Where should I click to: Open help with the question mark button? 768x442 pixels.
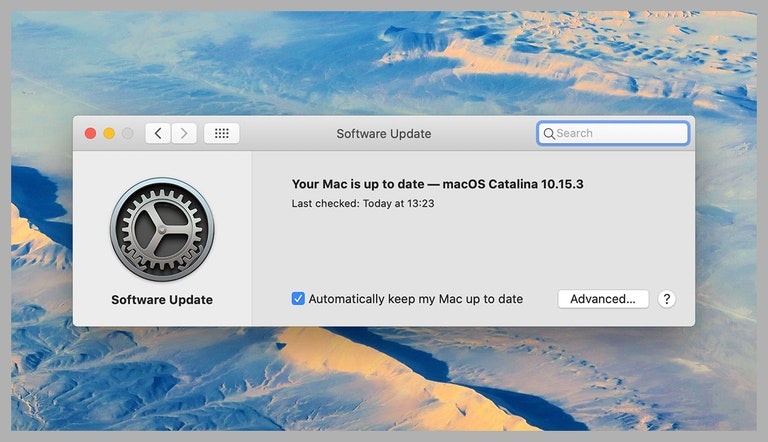(x=667, y=299)
